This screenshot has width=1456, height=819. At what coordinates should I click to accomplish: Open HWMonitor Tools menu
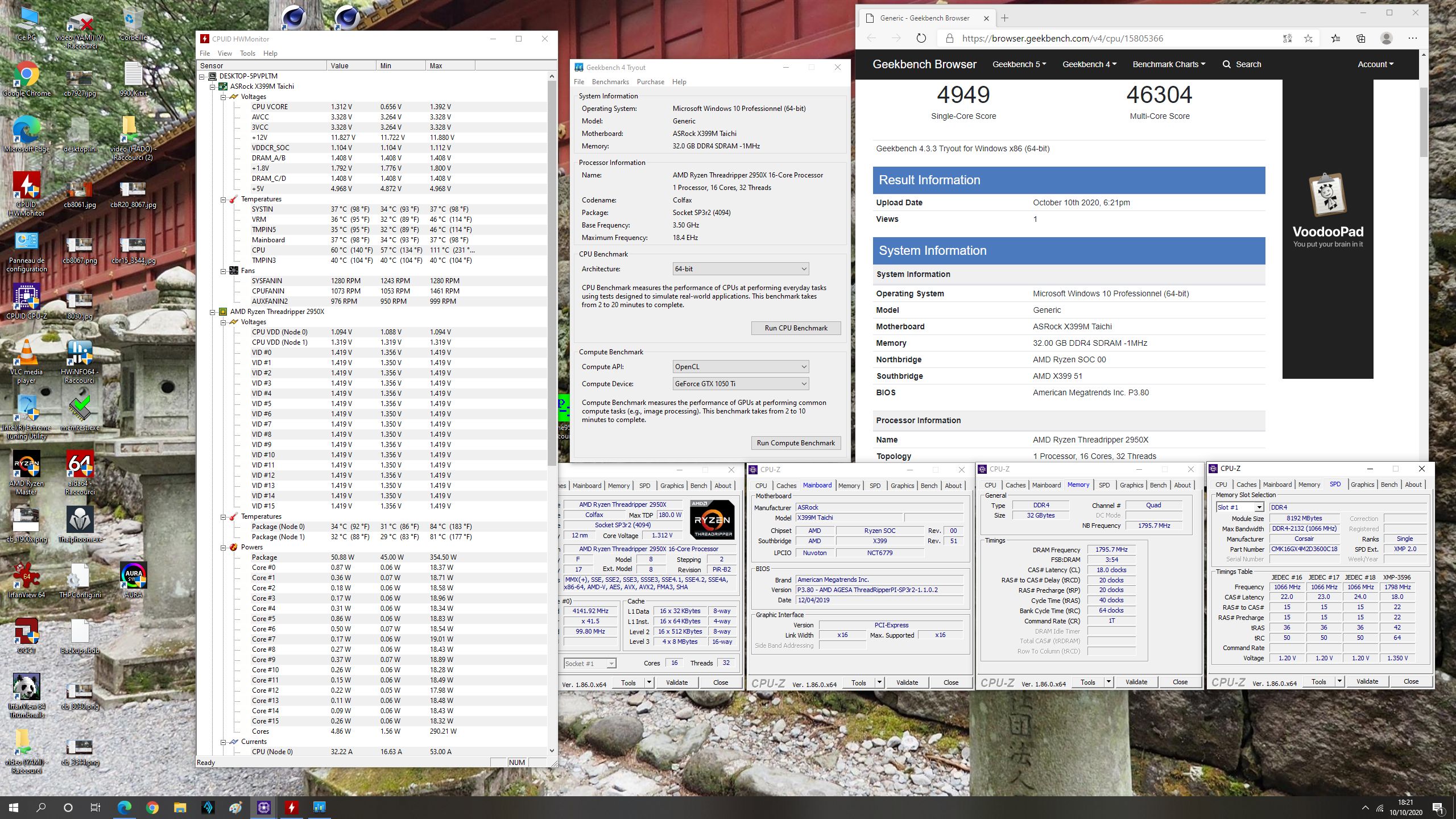point(247,53)
